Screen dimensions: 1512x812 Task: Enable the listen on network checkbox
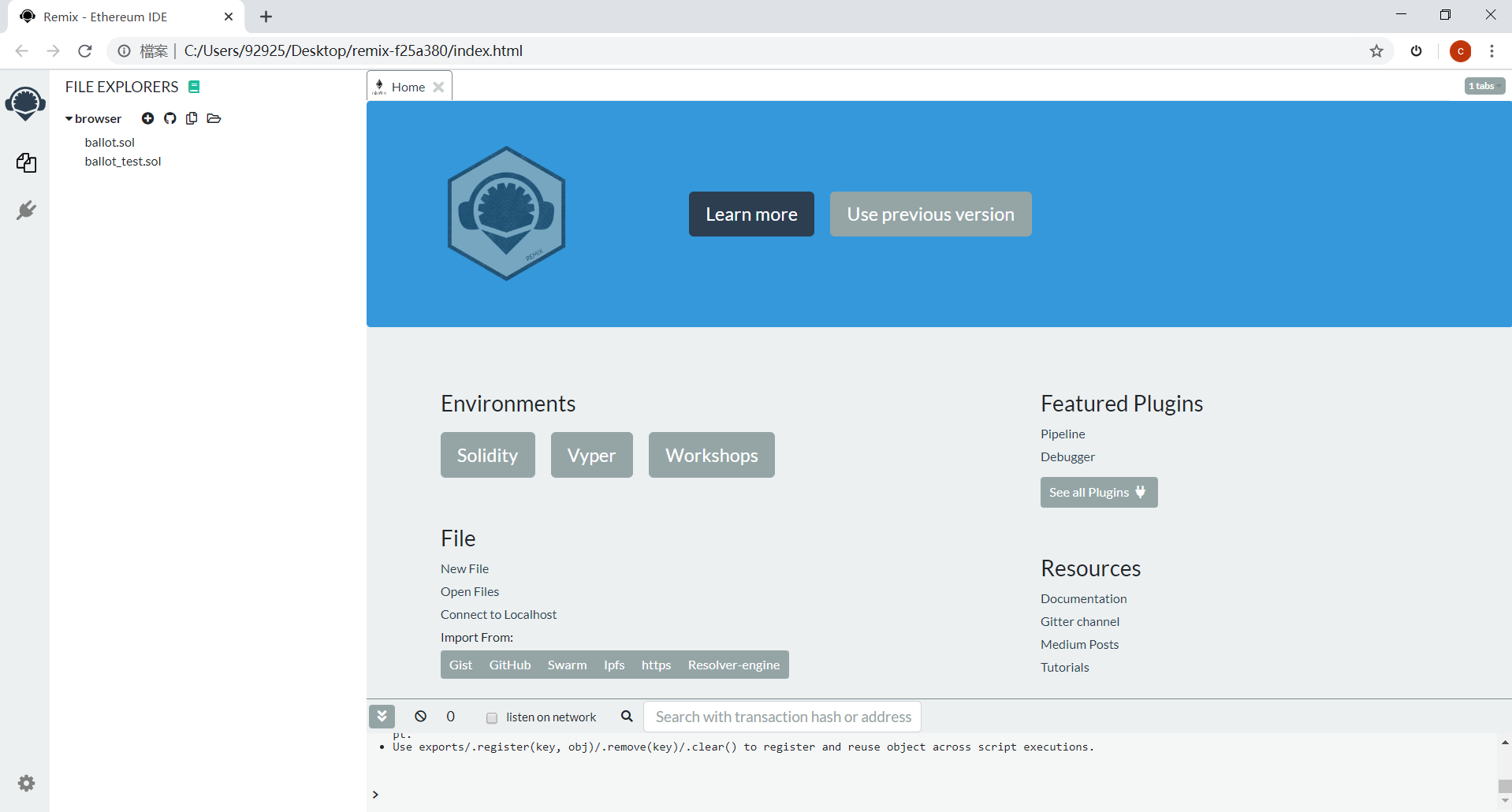pyautogui.click(x=492, y=717)
